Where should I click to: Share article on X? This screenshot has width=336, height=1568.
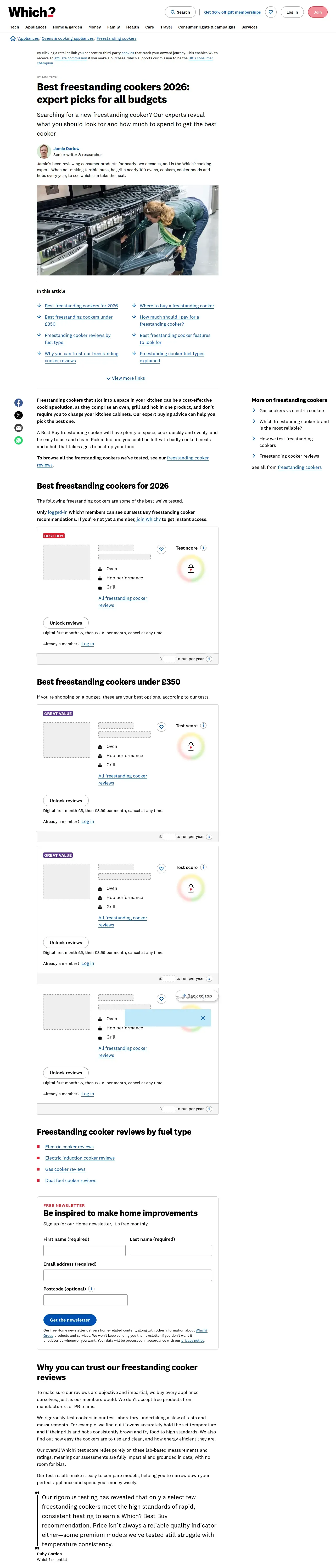pyautogui.click(x=19, y=415)
